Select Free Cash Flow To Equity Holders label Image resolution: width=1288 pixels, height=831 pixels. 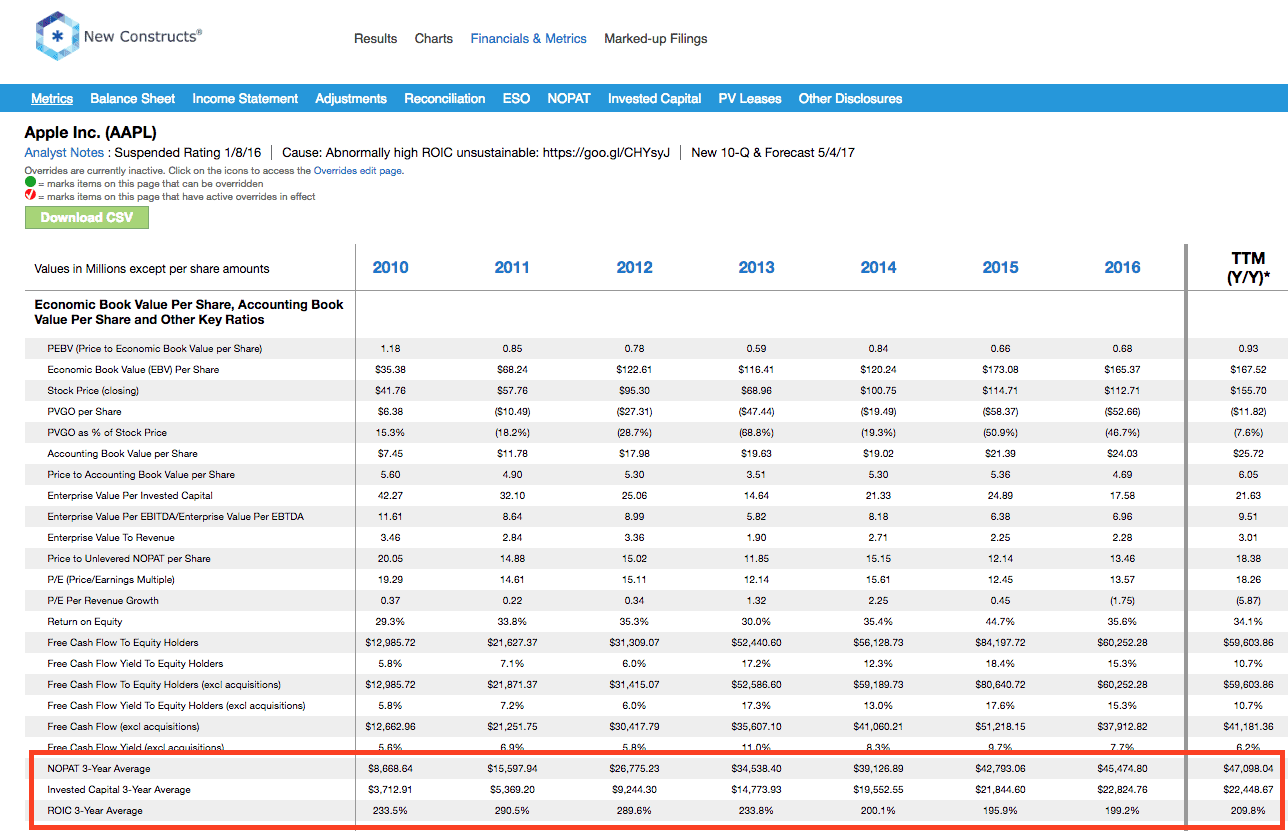coord(123,643)
